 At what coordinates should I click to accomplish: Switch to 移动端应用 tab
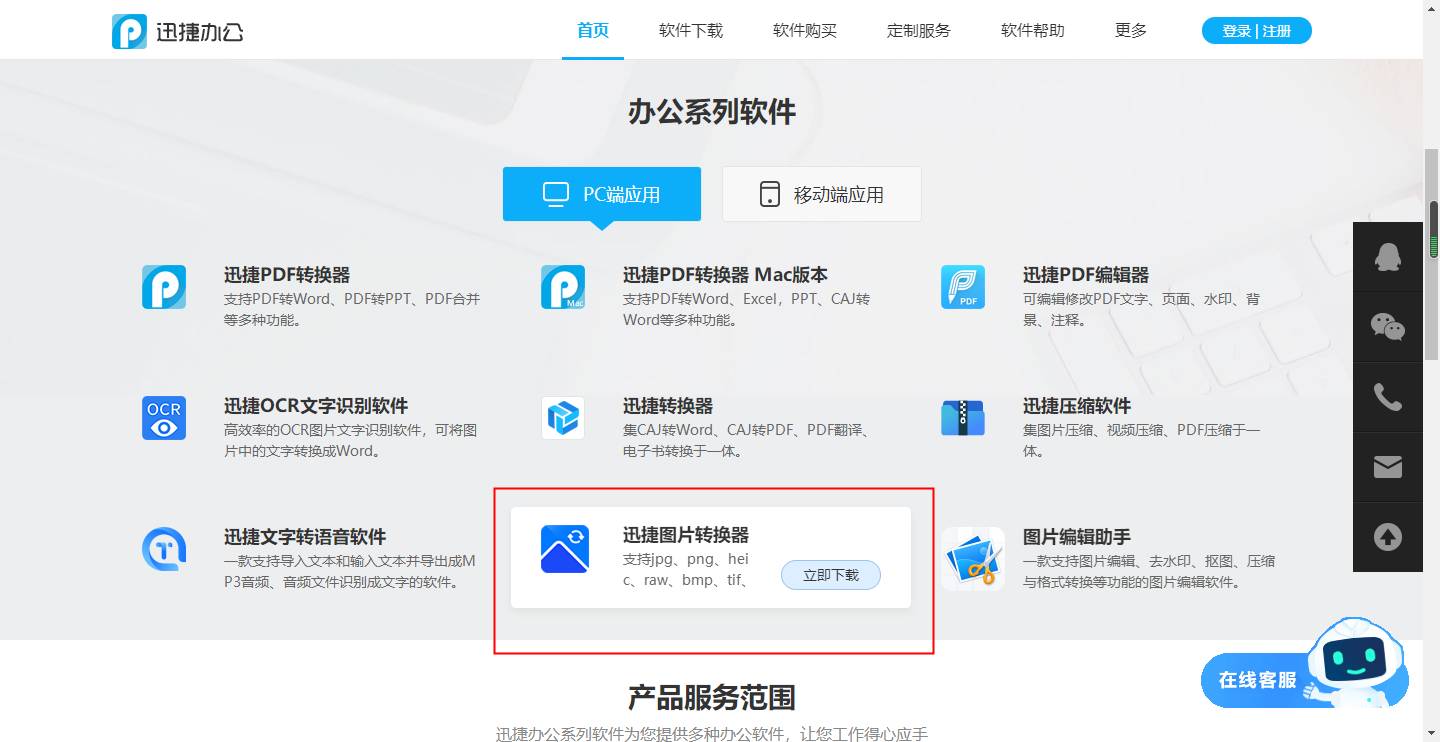tap(822, 194)
